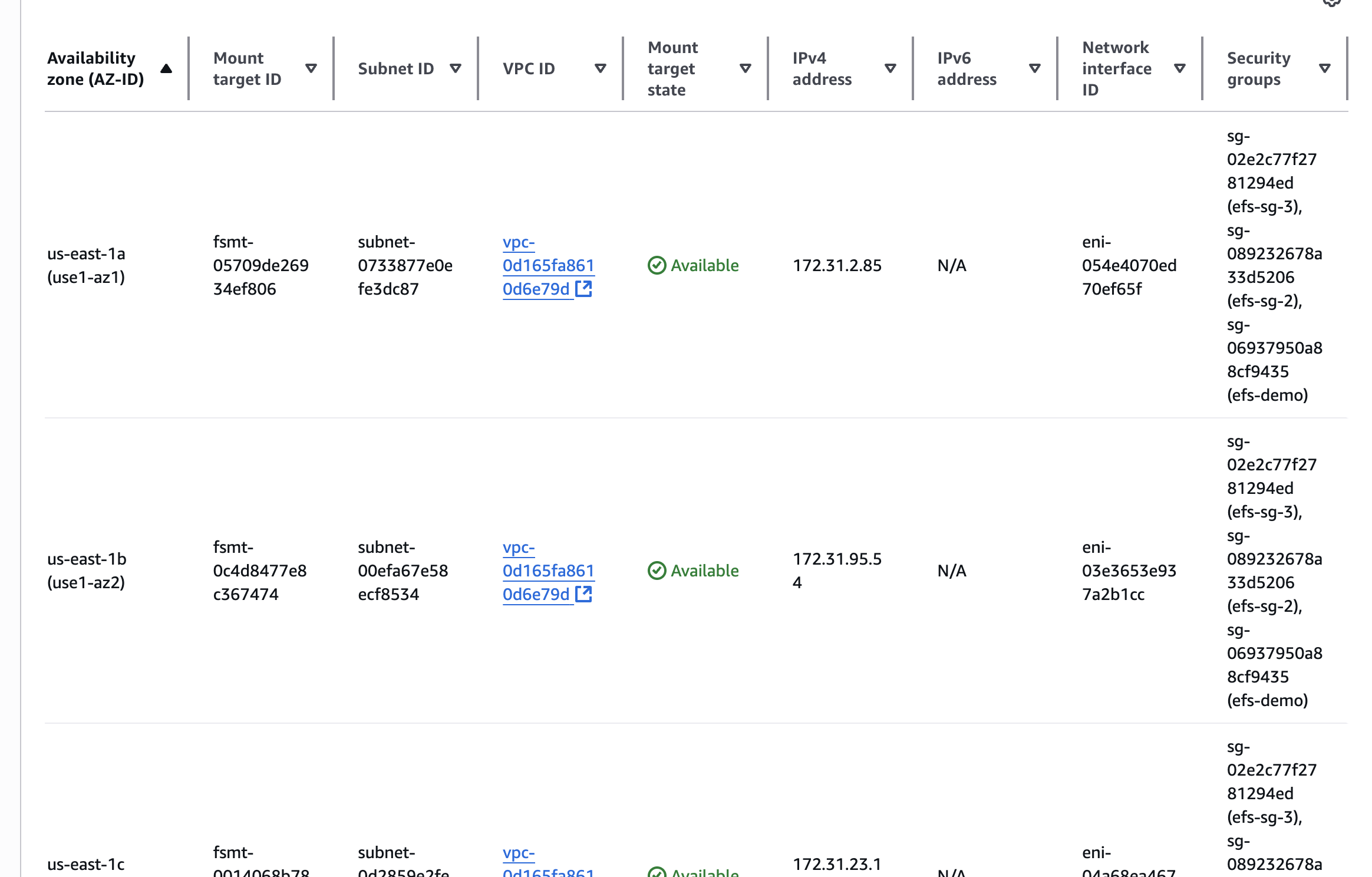Click Network interface ID sort arrow

[1180, 68]
